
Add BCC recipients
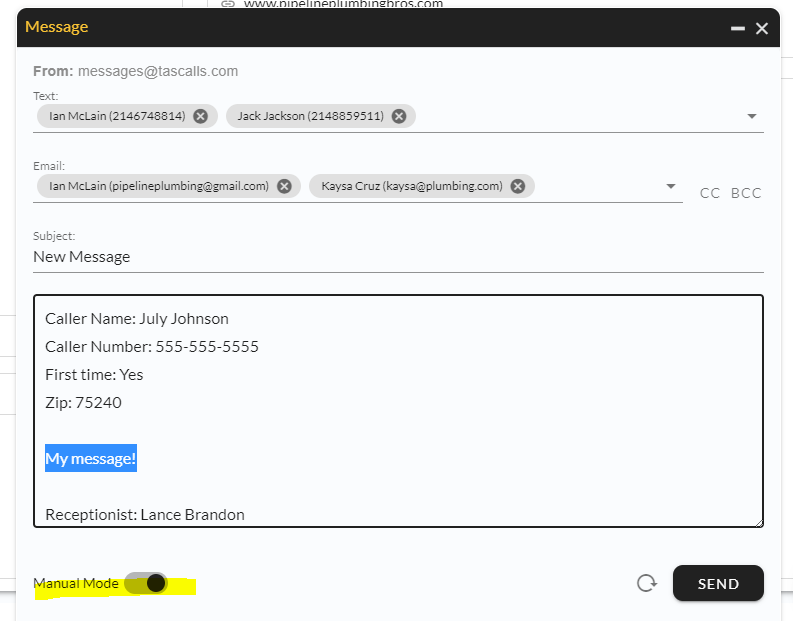746,193
